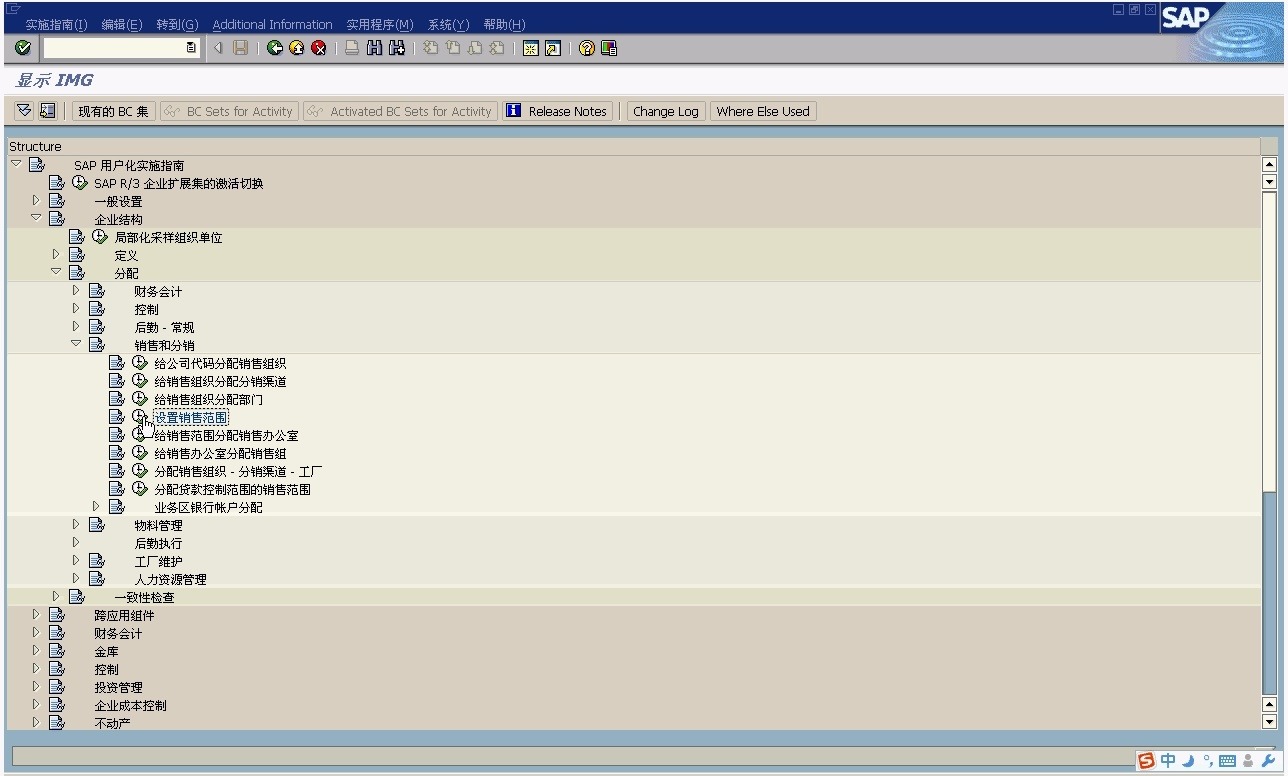Click the Where Else Used button
1288x776 pixels.
coord(763,111)
